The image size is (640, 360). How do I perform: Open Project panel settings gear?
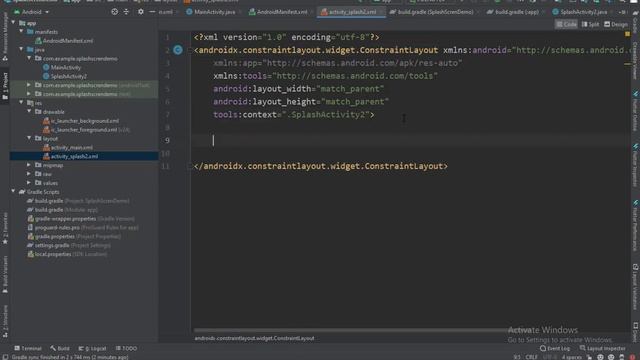point(140,12)
